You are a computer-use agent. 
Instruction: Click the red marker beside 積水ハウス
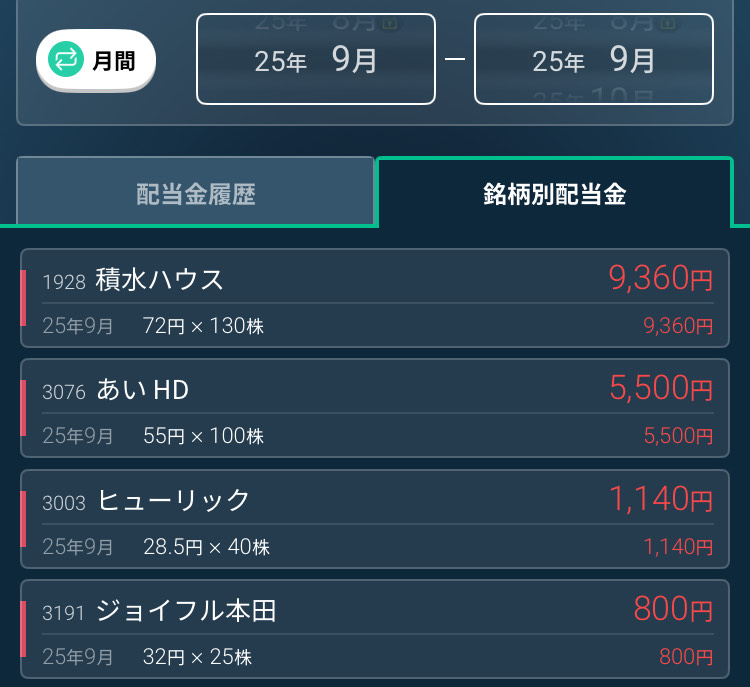[x=23, y=298]
